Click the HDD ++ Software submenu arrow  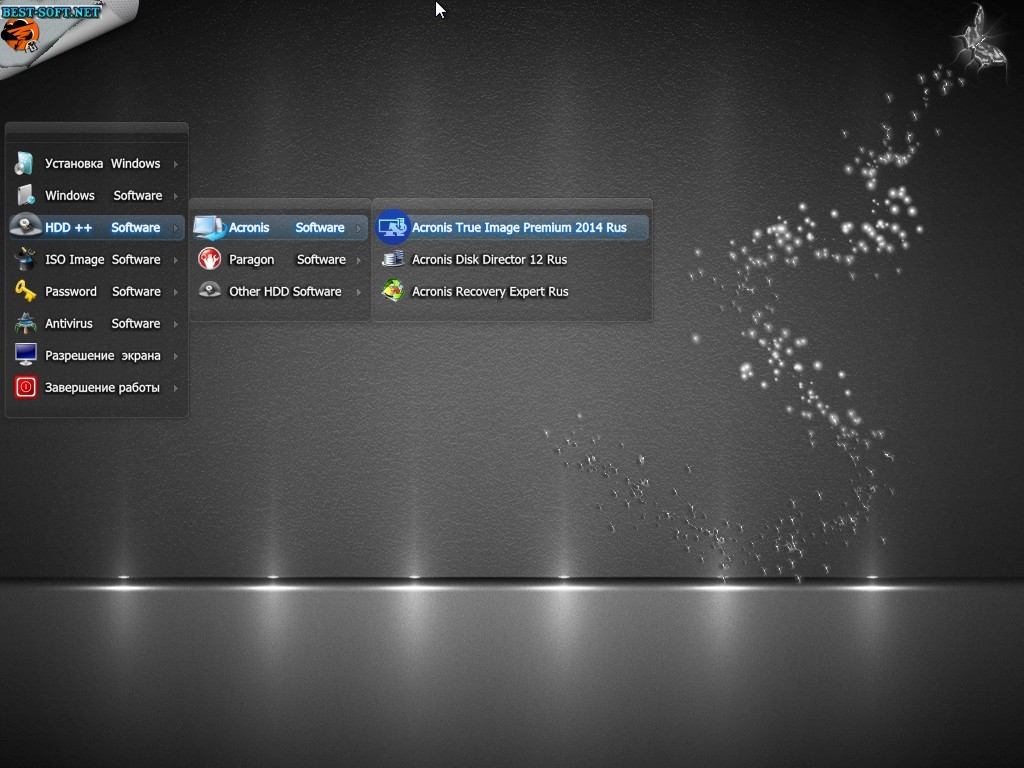pyautogui.click(x=176, y=228)
